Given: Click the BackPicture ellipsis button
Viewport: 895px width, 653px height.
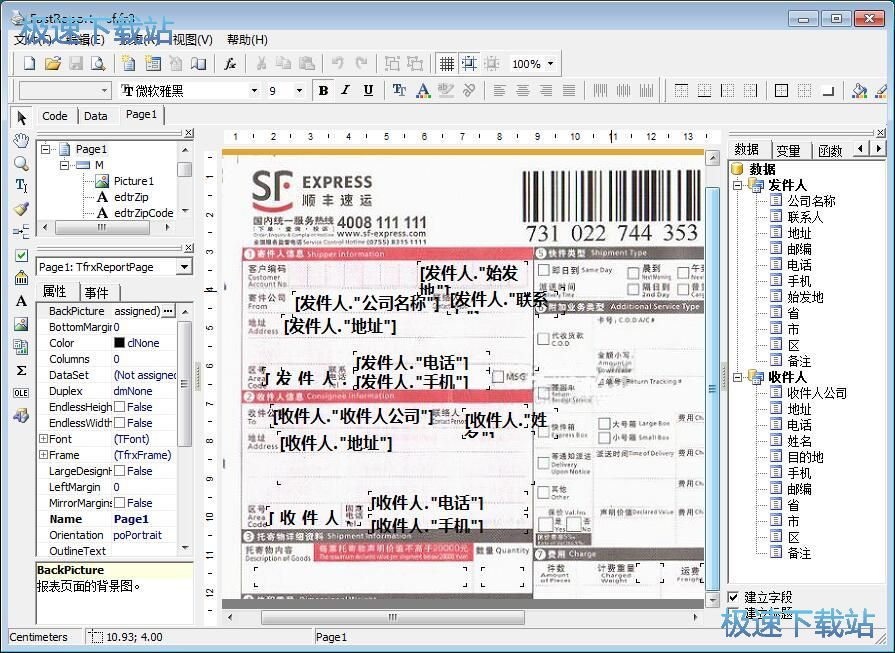Looking at the screenshot, I should pos(168,311).
